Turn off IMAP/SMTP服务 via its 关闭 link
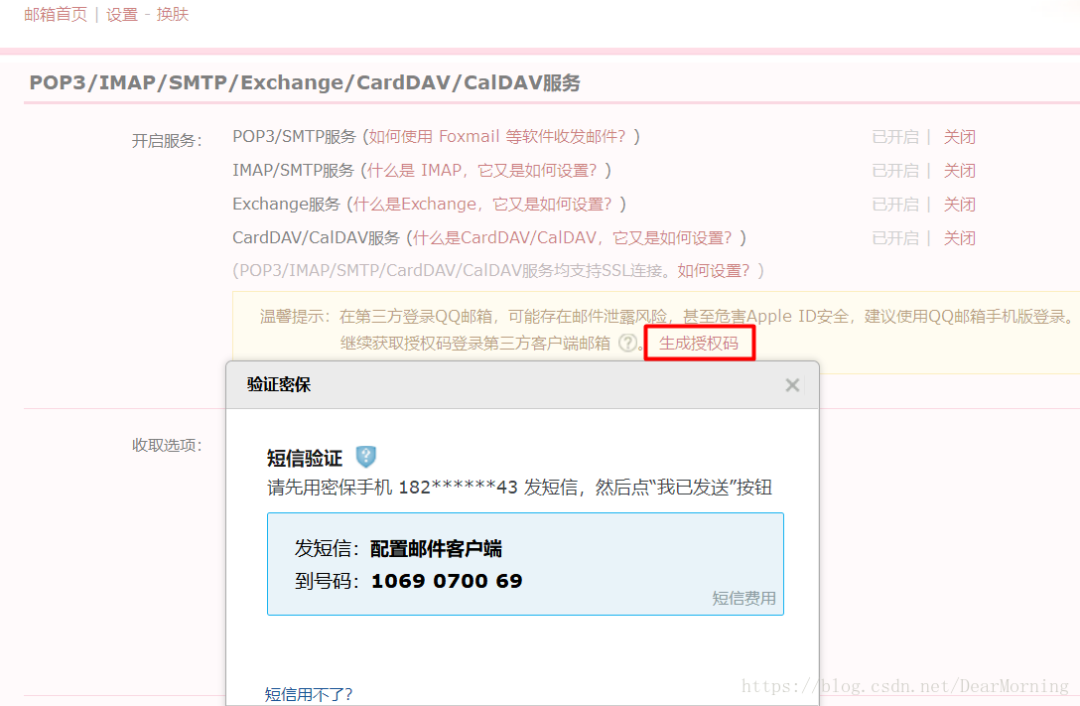 [x=960, y=170]
